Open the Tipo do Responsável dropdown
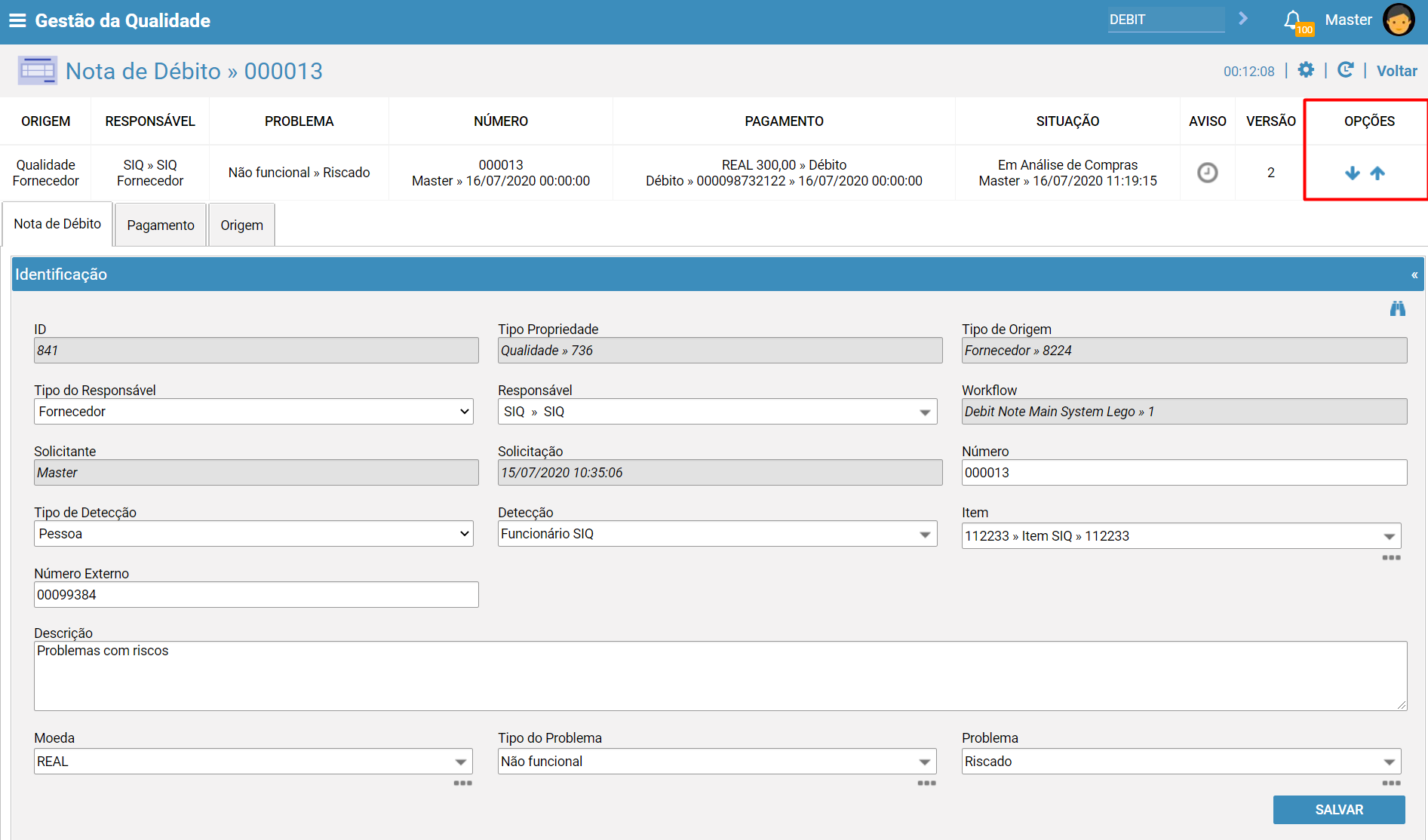1428x840 pixels. [253, 412]
